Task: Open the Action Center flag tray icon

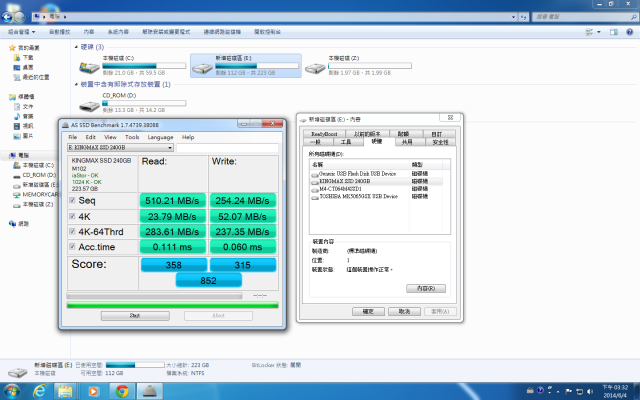Action: tap(569, 391)
